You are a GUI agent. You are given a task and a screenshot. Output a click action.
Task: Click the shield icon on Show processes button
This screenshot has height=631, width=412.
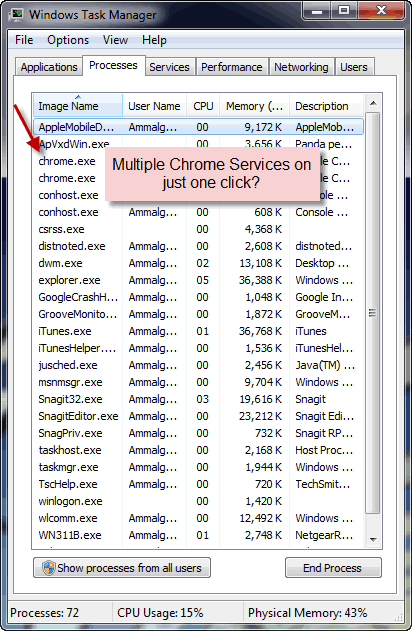[x=49, y=567]
